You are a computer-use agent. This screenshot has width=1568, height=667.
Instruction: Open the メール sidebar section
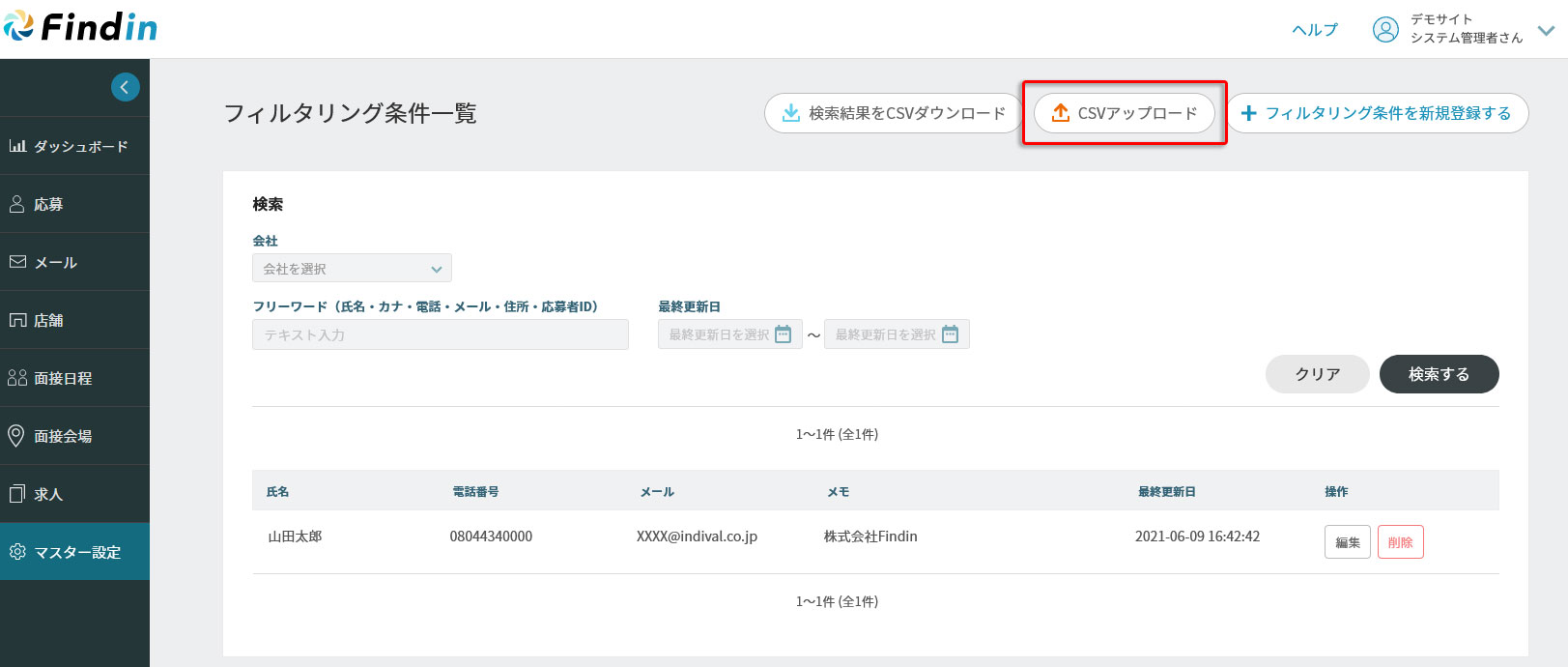click(x=74, y=262)
